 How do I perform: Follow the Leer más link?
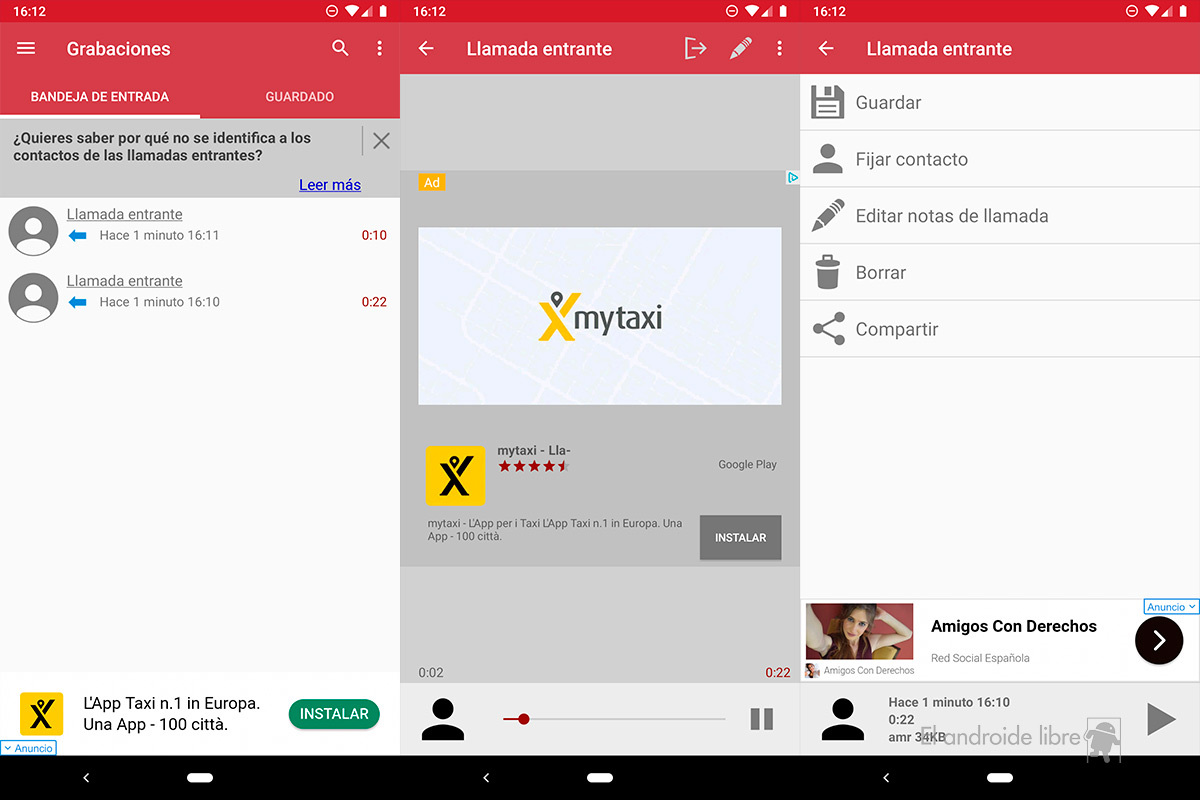click(x=330, y=185)
